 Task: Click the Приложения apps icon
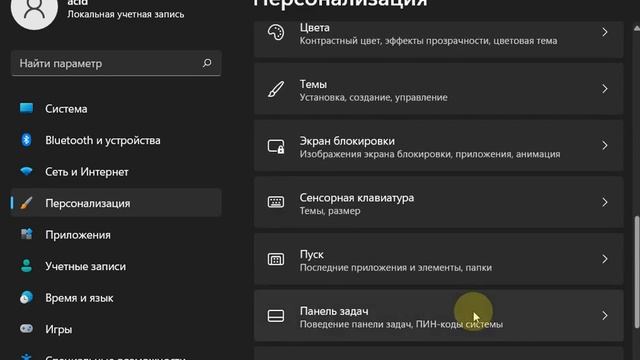coord(27,234)
